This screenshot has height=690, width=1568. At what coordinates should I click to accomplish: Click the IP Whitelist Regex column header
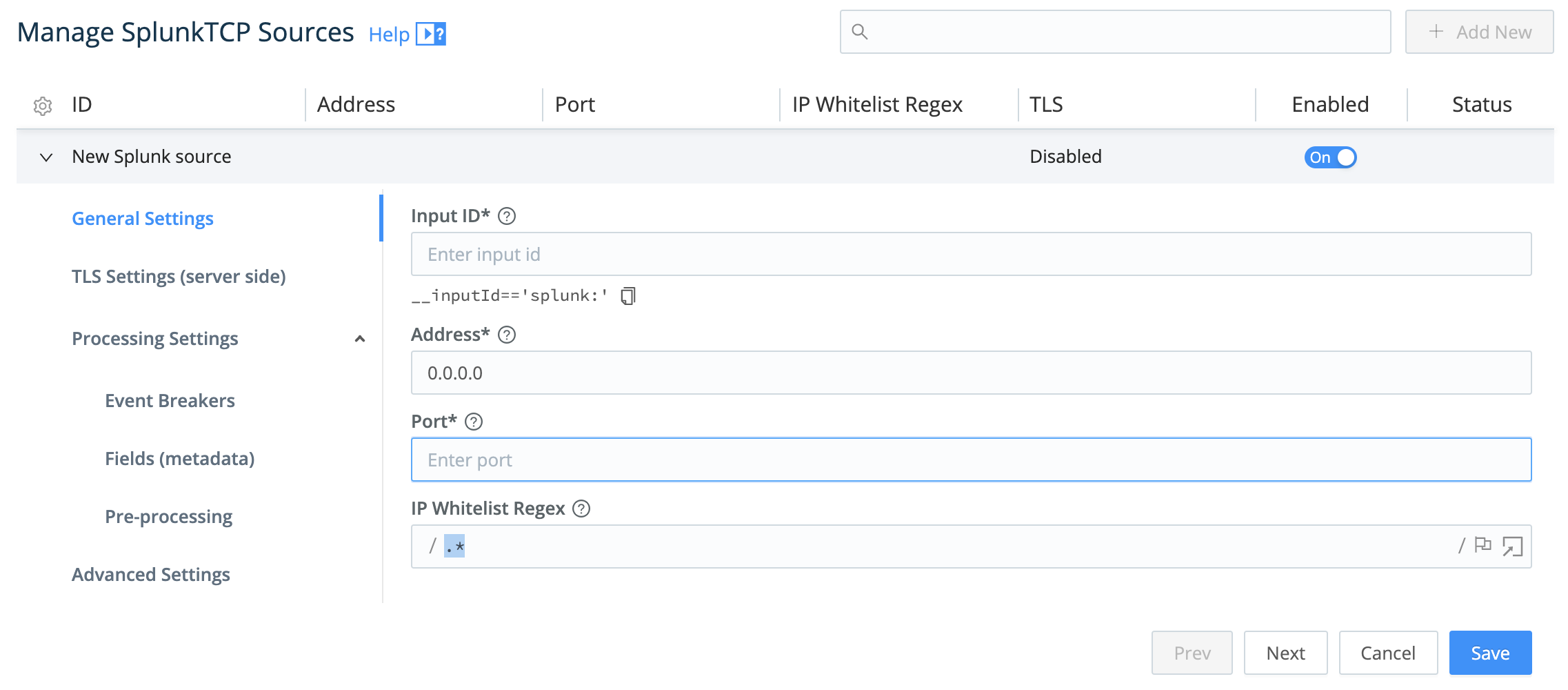877,105
